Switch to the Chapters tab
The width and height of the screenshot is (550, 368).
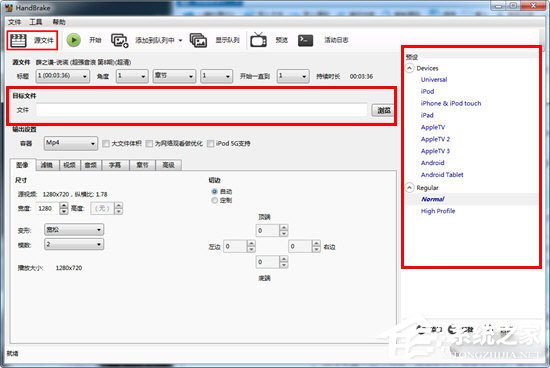click(x=142, y=165)
